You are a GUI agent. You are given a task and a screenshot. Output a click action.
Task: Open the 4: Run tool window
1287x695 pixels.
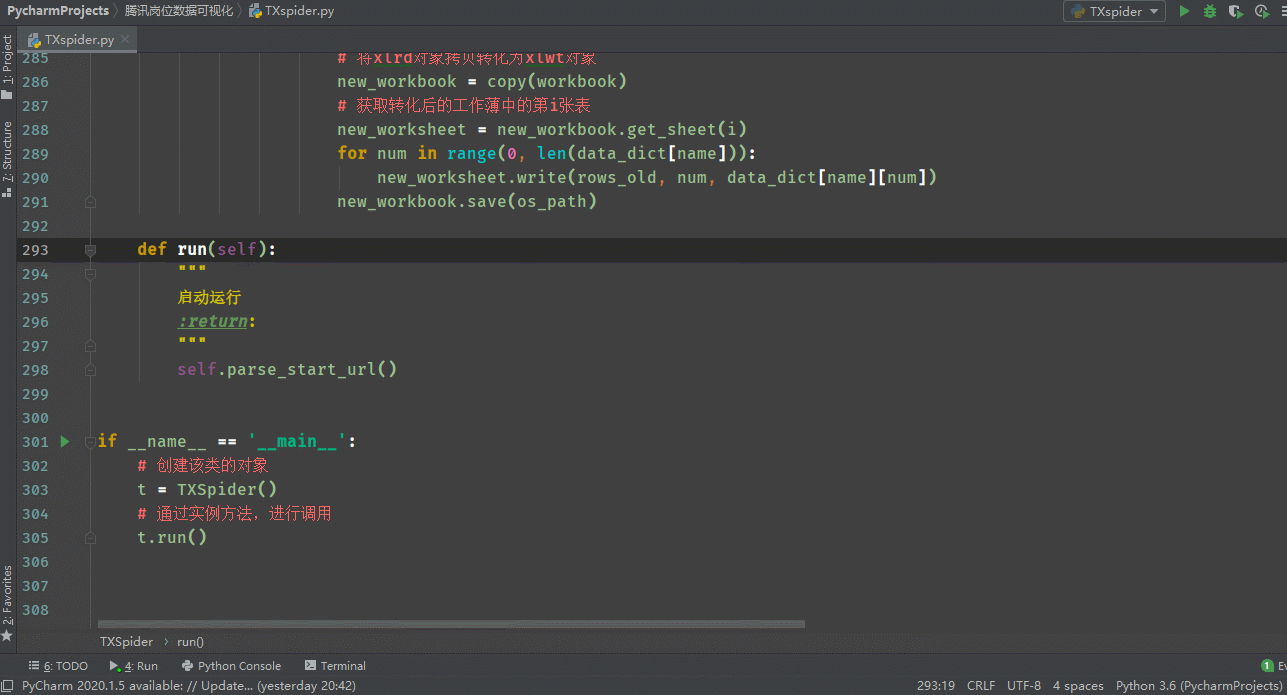134,666
